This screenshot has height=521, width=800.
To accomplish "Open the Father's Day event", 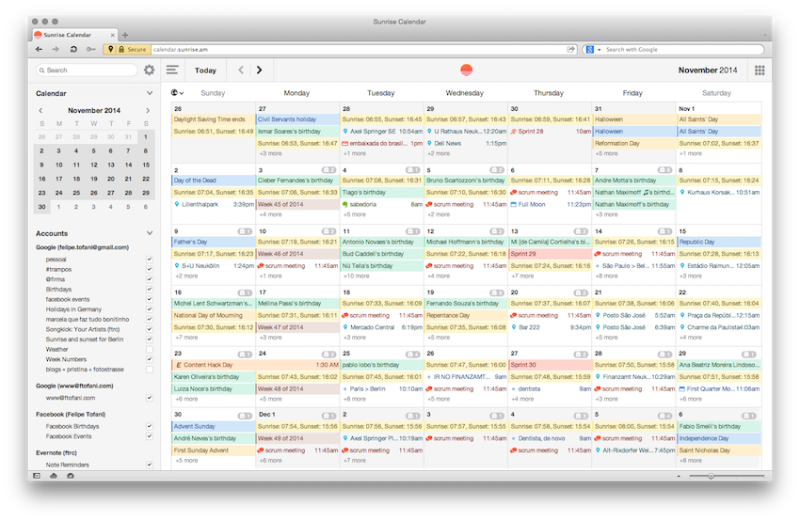I will (x=213, y=242).
